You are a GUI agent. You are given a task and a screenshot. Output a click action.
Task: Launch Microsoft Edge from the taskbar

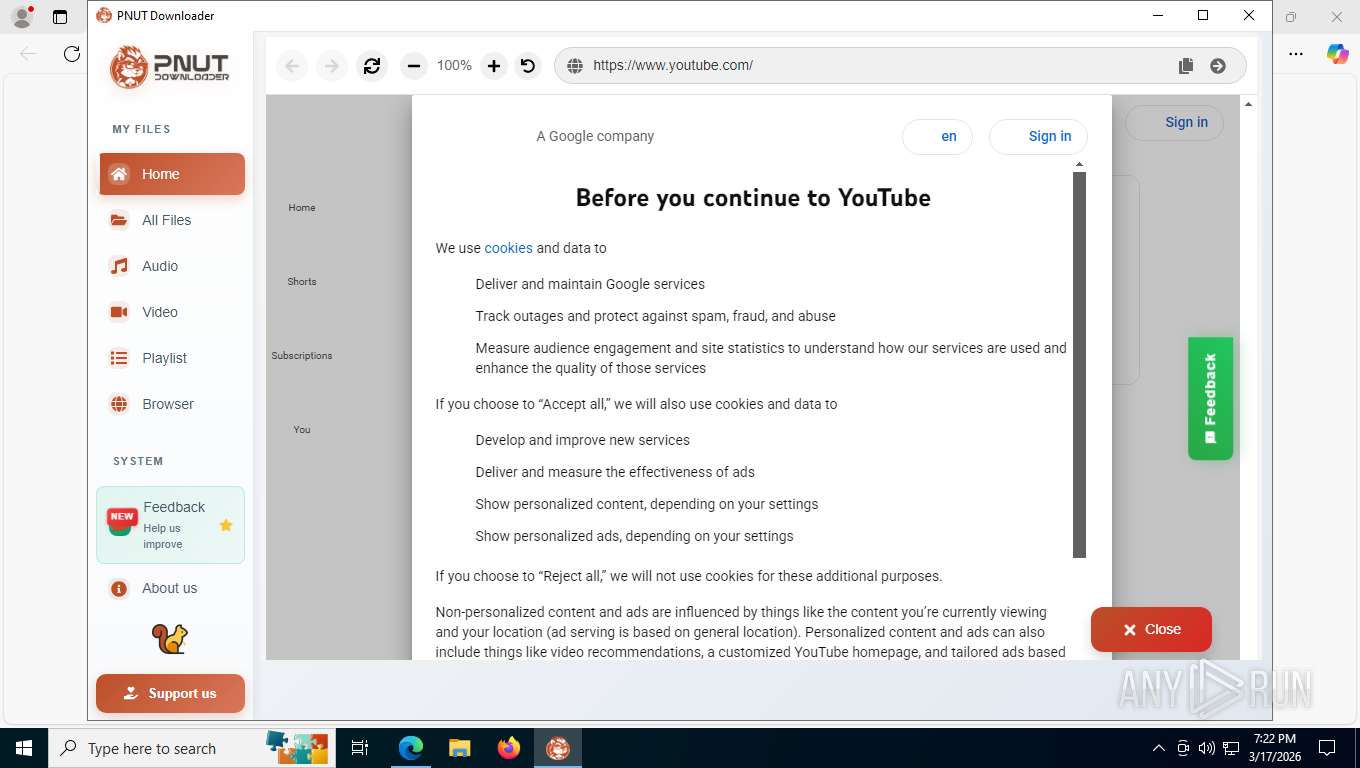(411, 748)
